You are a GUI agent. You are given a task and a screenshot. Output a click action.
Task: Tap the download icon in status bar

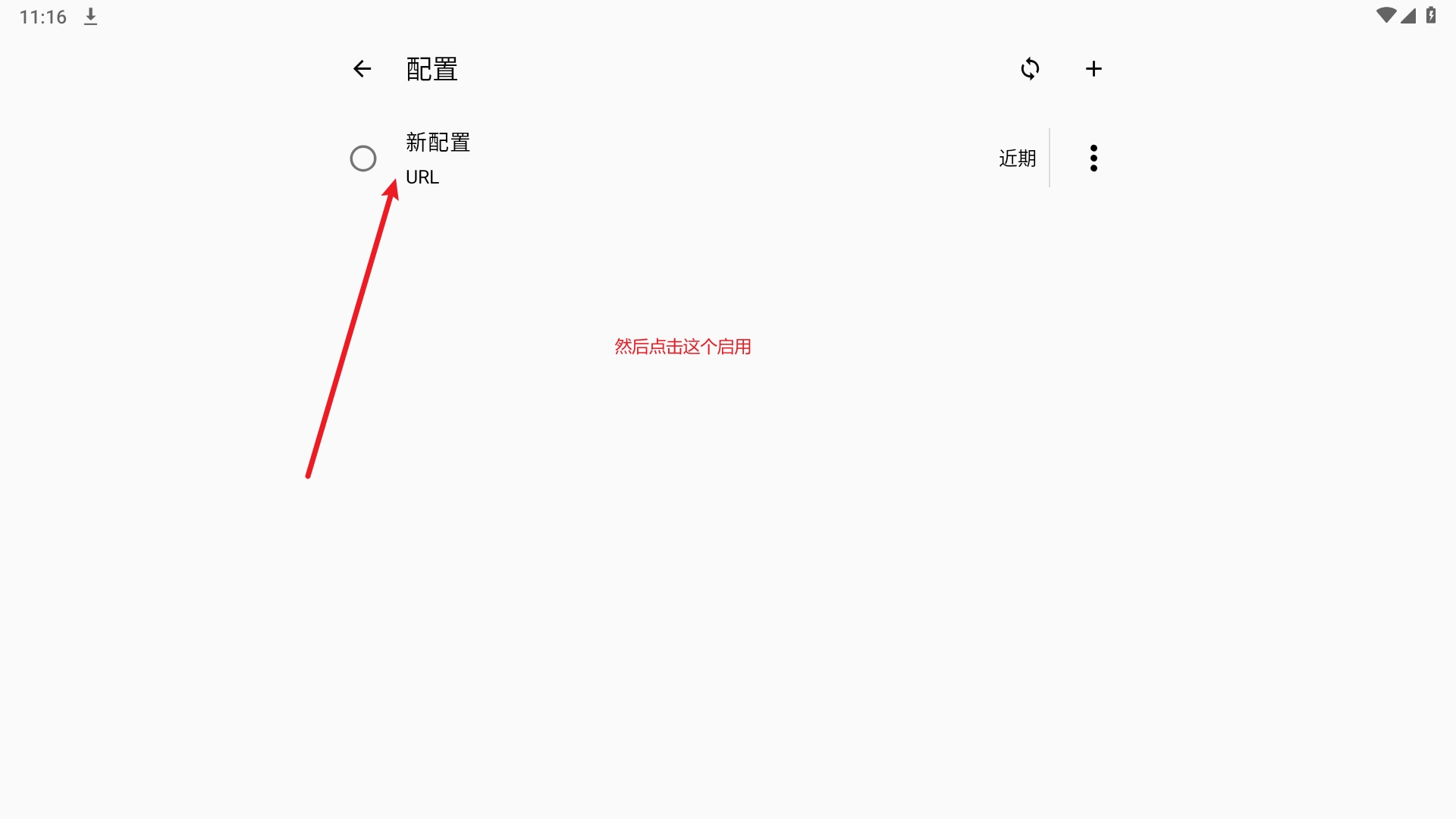pyautogui.click(x=90, y=17)
